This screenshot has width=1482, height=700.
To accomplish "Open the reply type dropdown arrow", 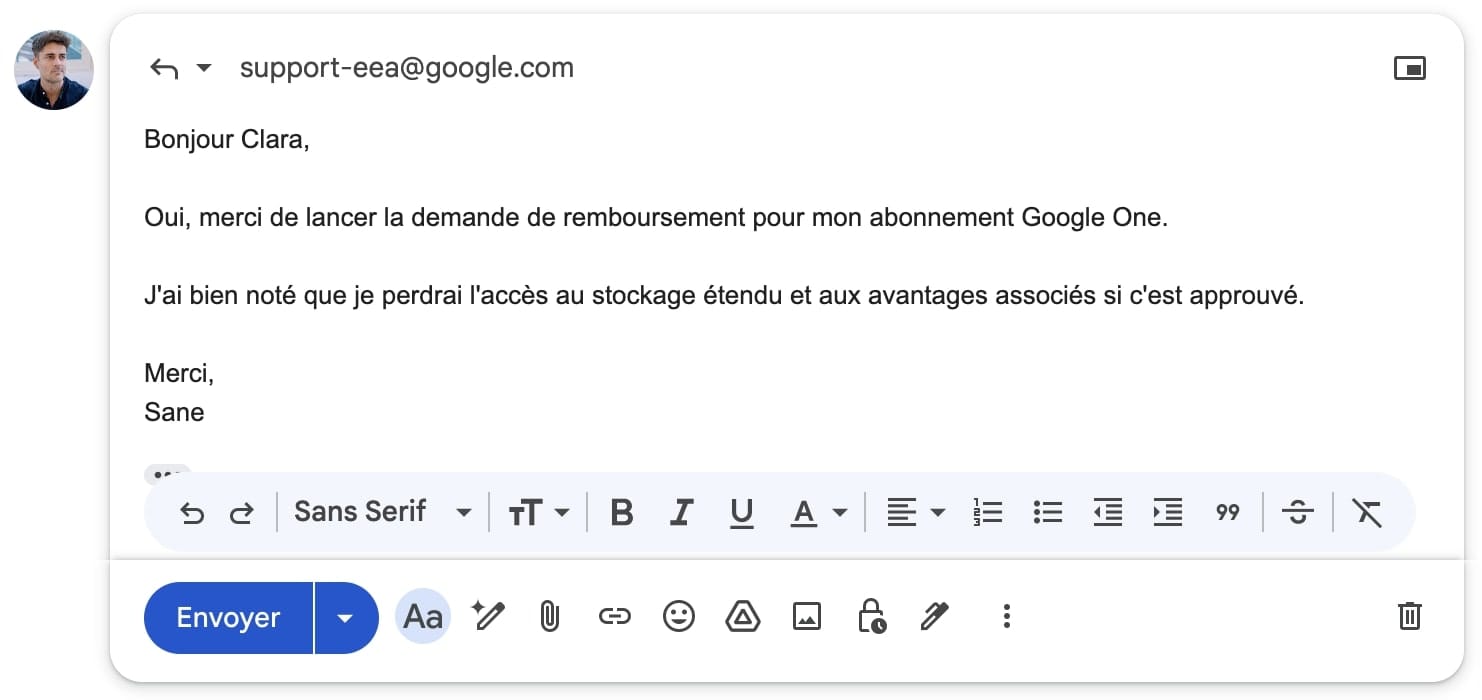I will point(204,68).
